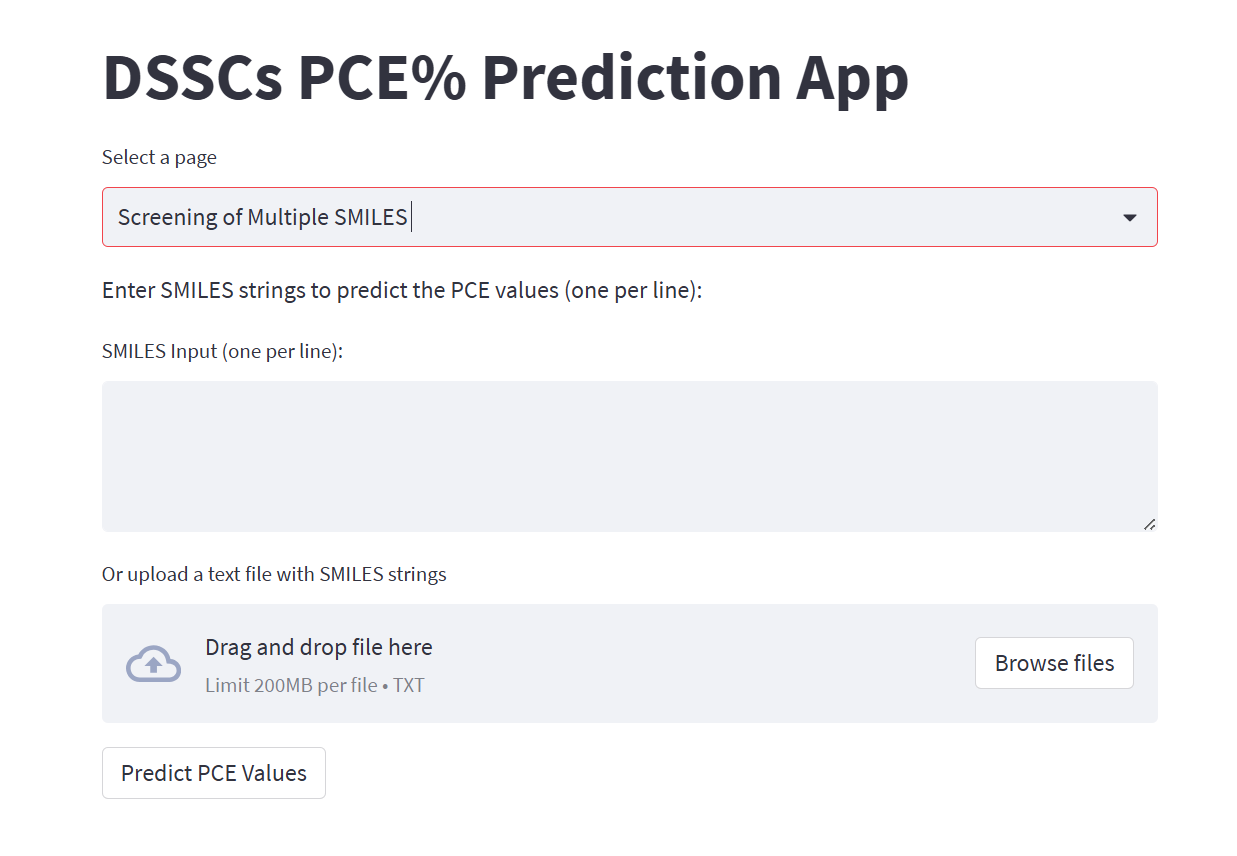Click the "PCE%" word in the heading
Viewport: 1237px width, 856px height.
pyautogui.click(x=381, y=78)
